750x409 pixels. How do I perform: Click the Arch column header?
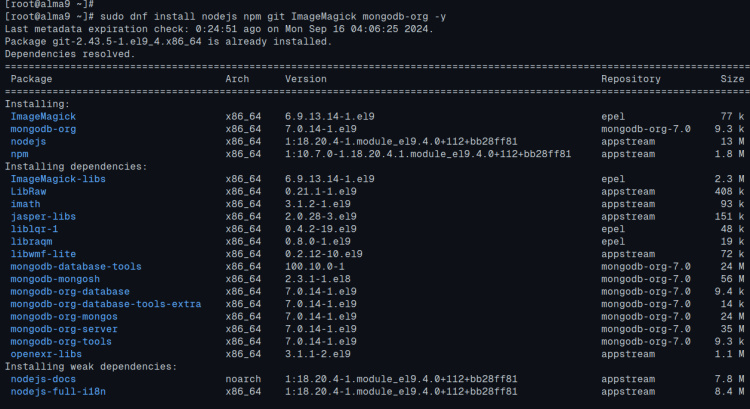point(237,78)
